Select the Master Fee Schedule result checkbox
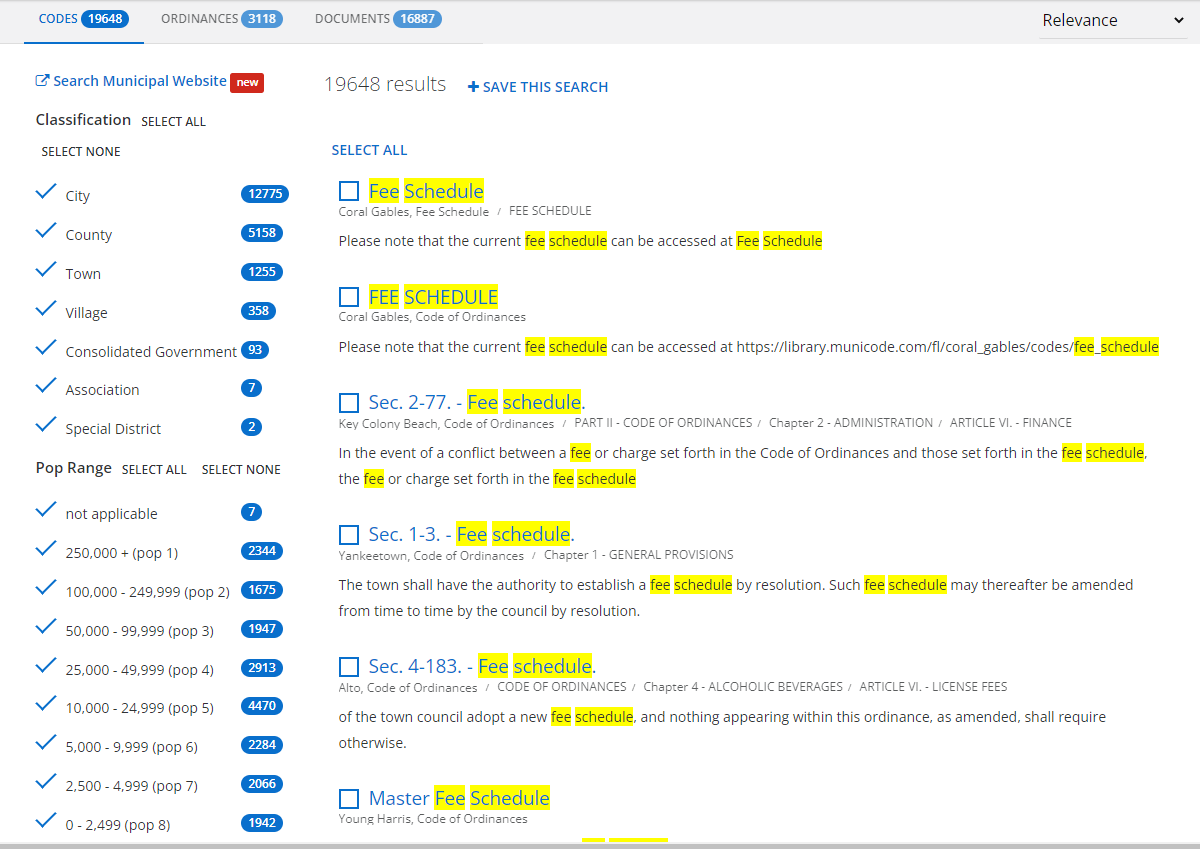The image size is (1200, 849). tap(349, 799)
